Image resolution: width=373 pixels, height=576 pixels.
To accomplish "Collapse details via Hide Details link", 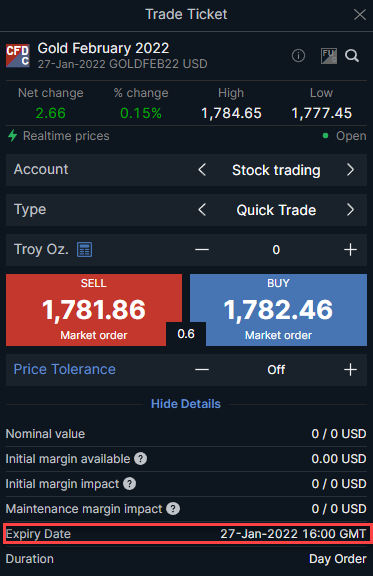I will pyautogui.click(x=186, y=404).
